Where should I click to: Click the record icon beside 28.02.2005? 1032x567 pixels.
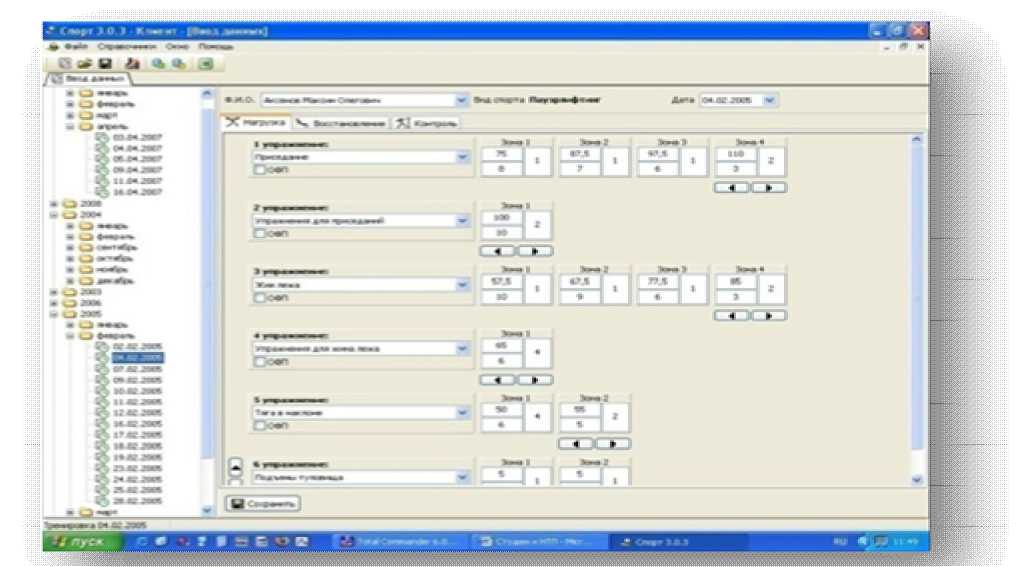point(101,500)
